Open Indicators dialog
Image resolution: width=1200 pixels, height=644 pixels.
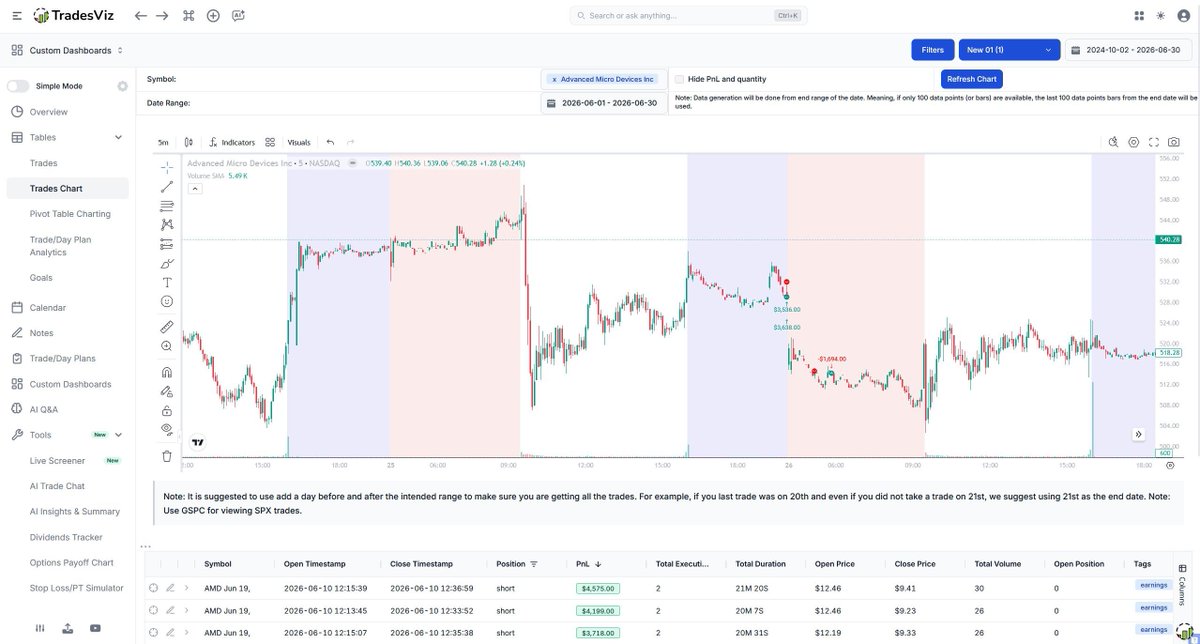pyautogui.click(x=232, y=142)
